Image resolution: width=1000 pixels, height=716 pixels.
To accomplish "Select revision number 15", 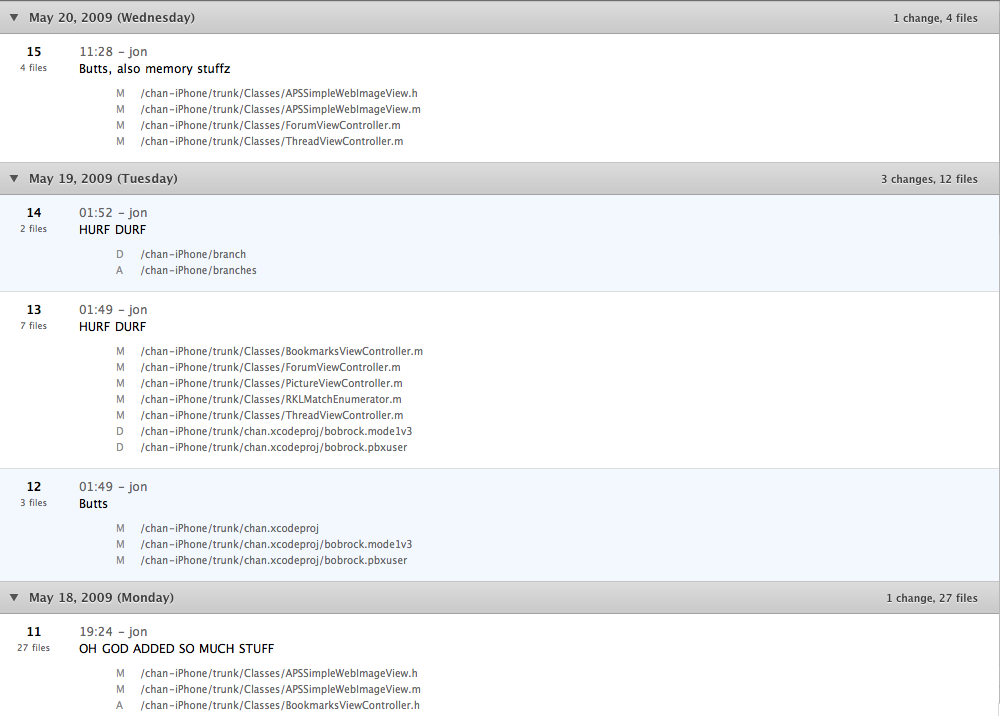I will [34, 51].
